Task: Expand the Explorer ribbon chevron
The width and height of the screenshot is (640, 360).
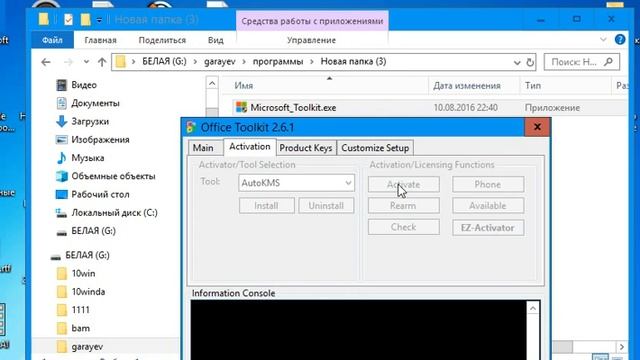Action: coord(603,40)
